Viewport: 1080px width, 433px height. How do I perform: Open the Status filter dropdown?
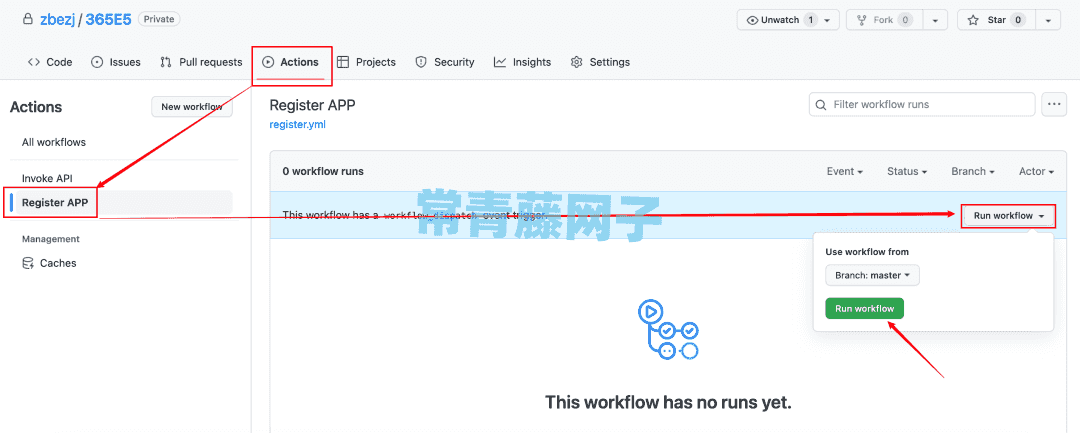coord(906,171)
